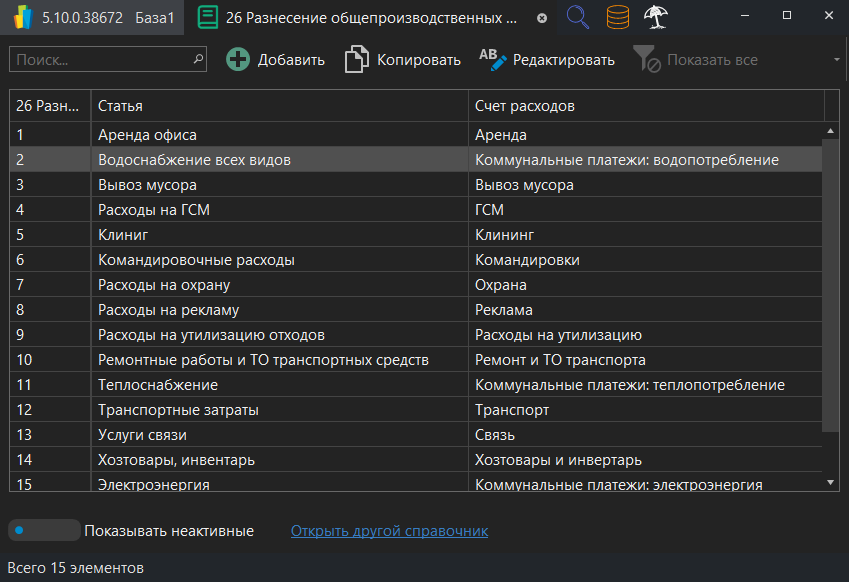Open the search tool in the title bar

577,16
